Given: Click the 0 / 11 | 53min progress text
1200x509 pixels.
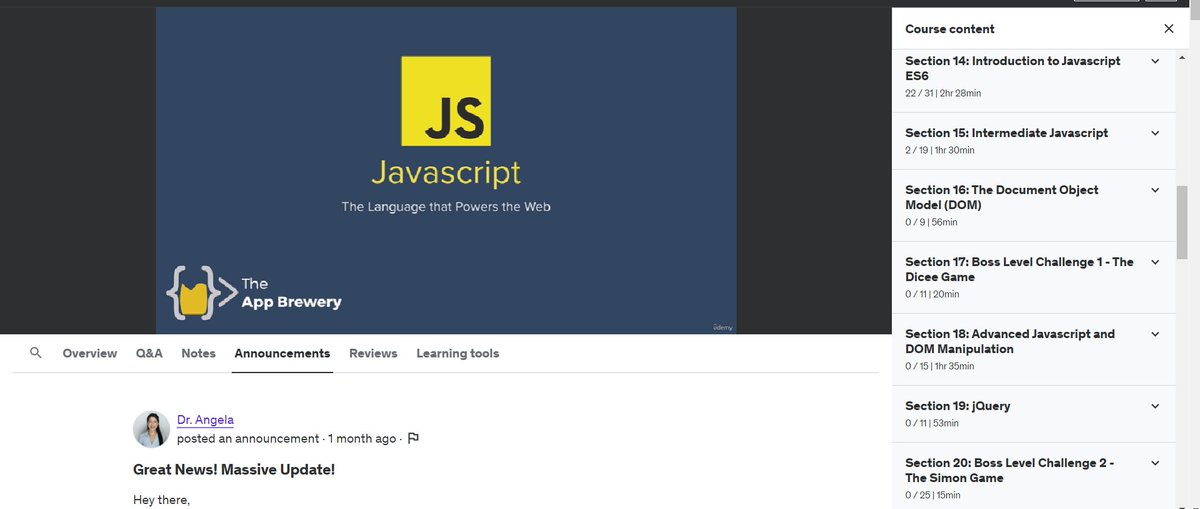Looking at the screenshot, I should pos(932,423).
